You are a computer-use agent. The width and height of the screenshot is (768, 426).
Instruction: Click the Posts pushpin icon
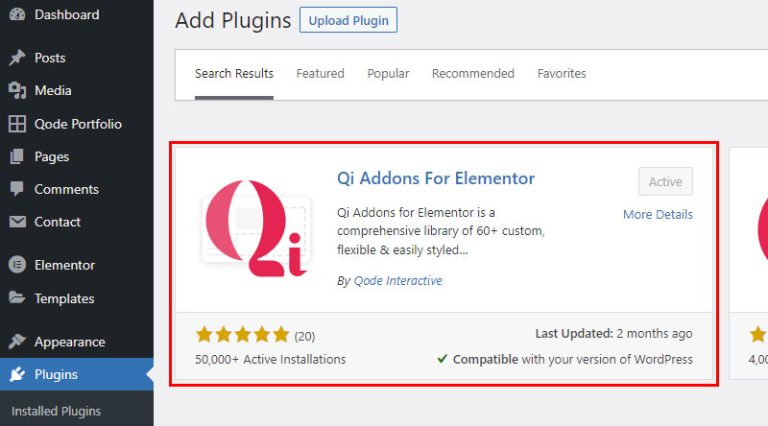point(17,58)
